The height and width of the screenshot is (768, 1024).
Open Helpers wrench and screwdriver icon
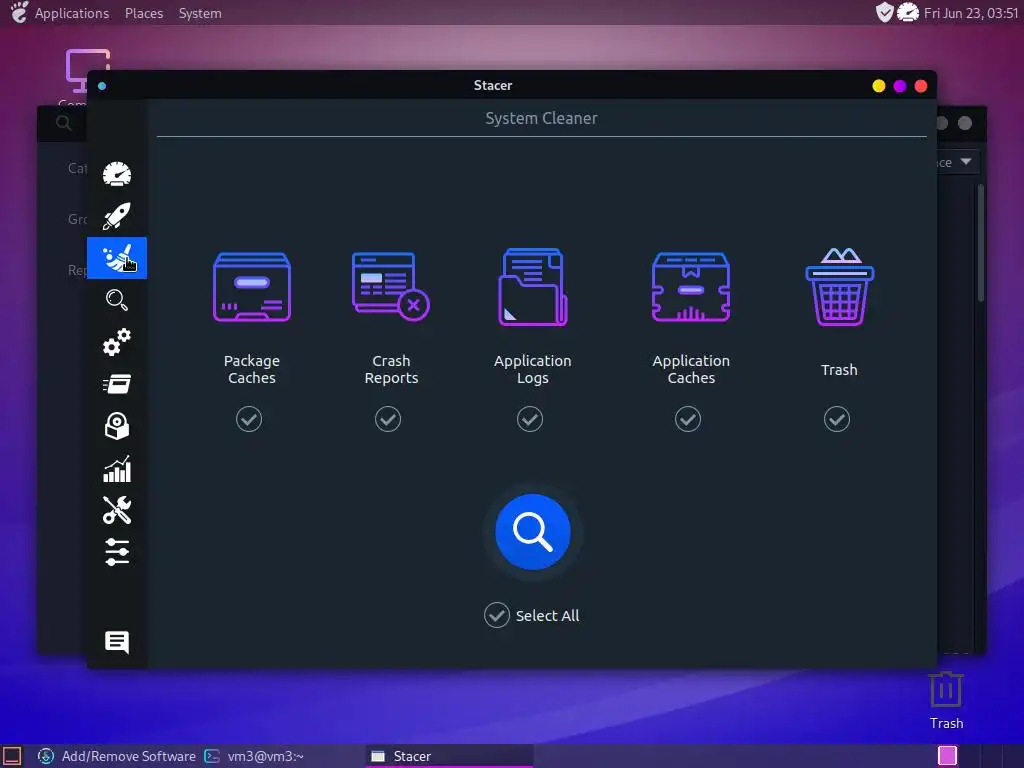pyautogui.click(x=117, y=510)
